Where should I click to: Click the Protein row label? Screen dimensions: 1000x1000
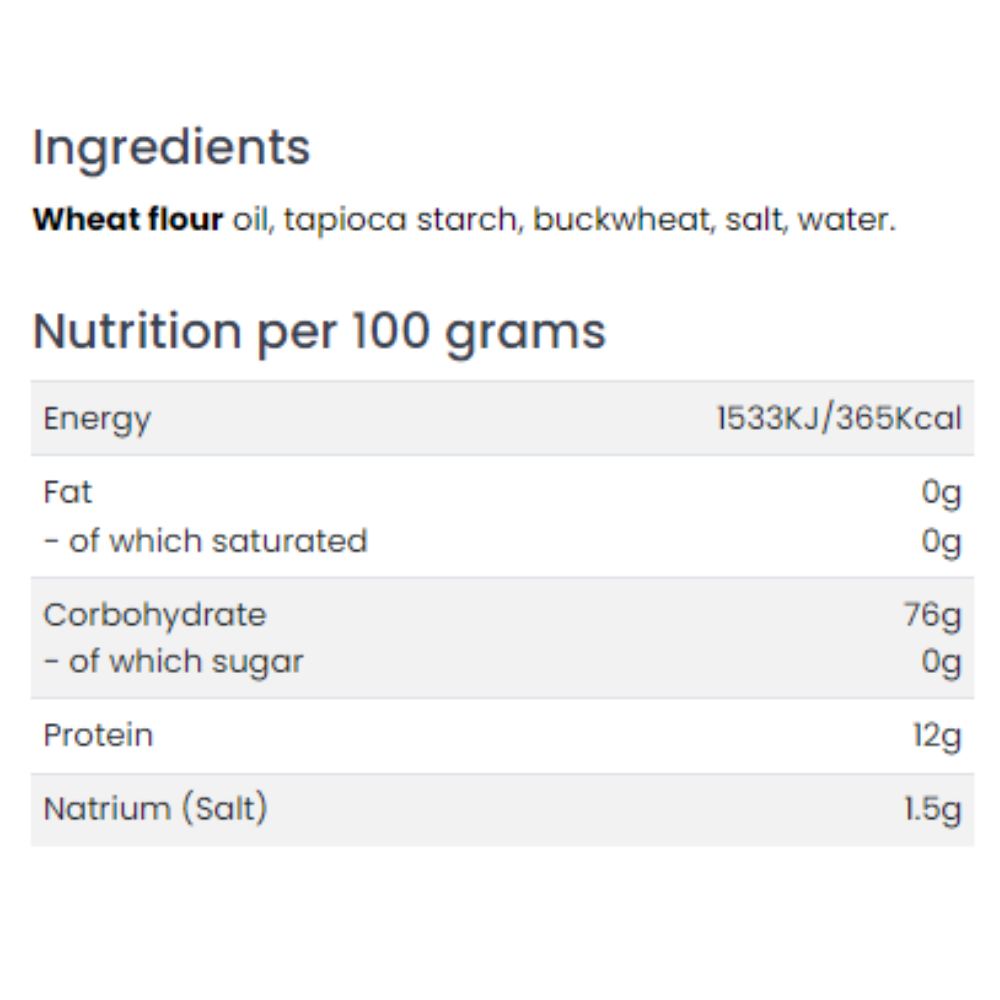point(98,735)
